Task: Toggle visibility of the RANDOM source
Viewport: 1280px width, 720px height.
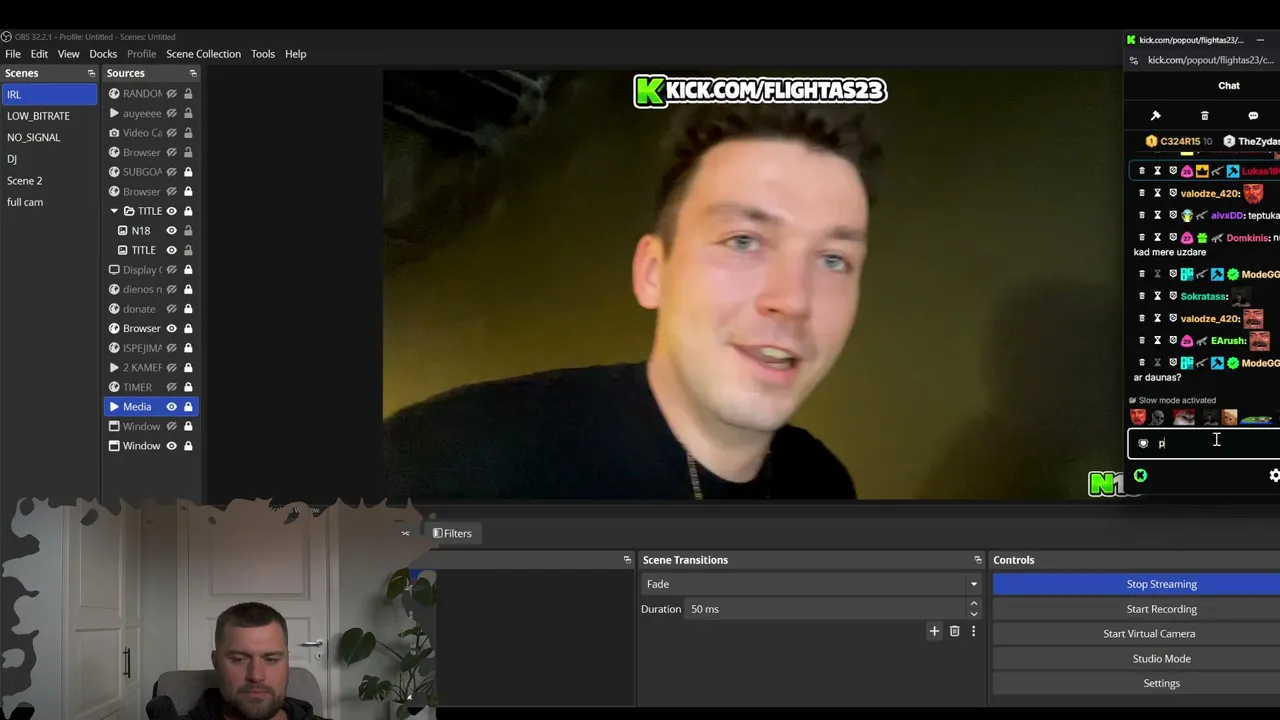Action: [x=172, y=94]
